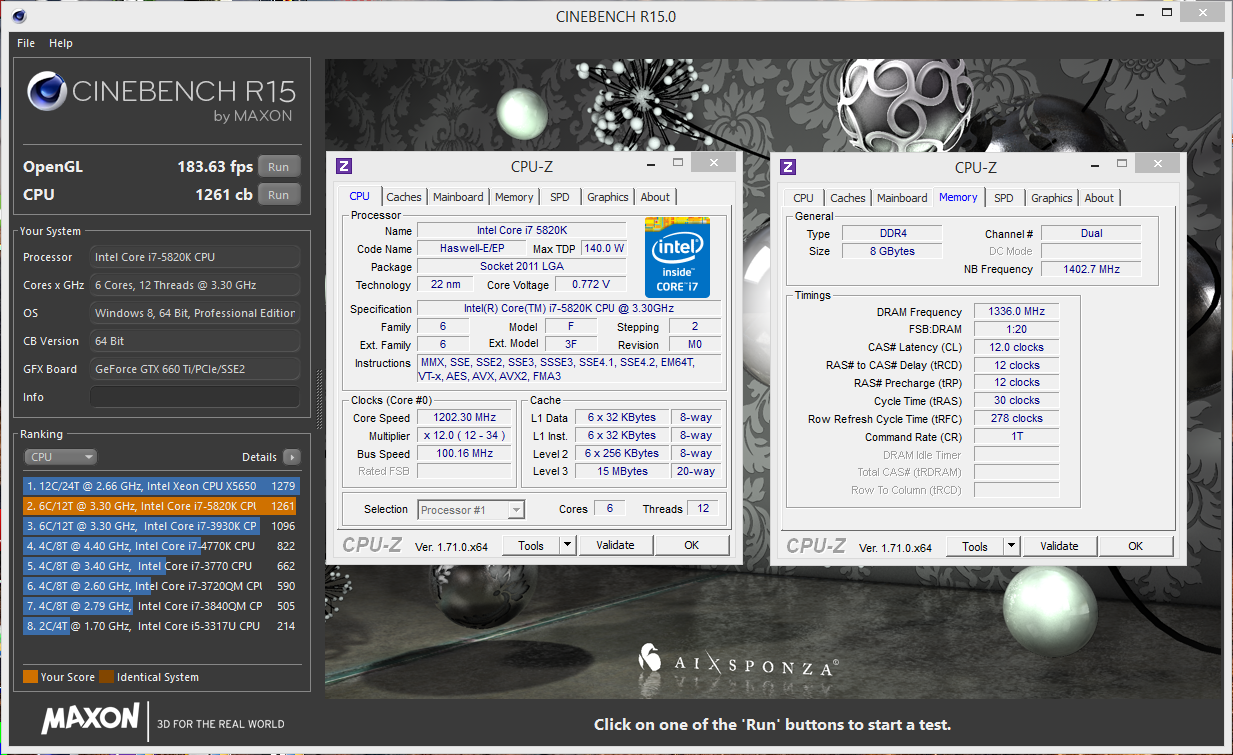
Task: Click the Z icon of the CPU-Z memory window
Action: pos(788,167)
